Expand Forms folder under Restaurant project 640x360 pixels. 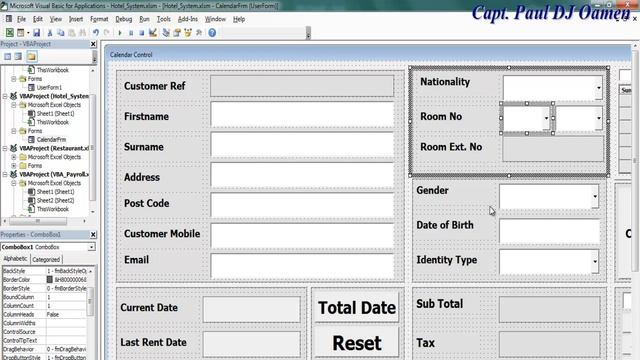pos(13,166)
